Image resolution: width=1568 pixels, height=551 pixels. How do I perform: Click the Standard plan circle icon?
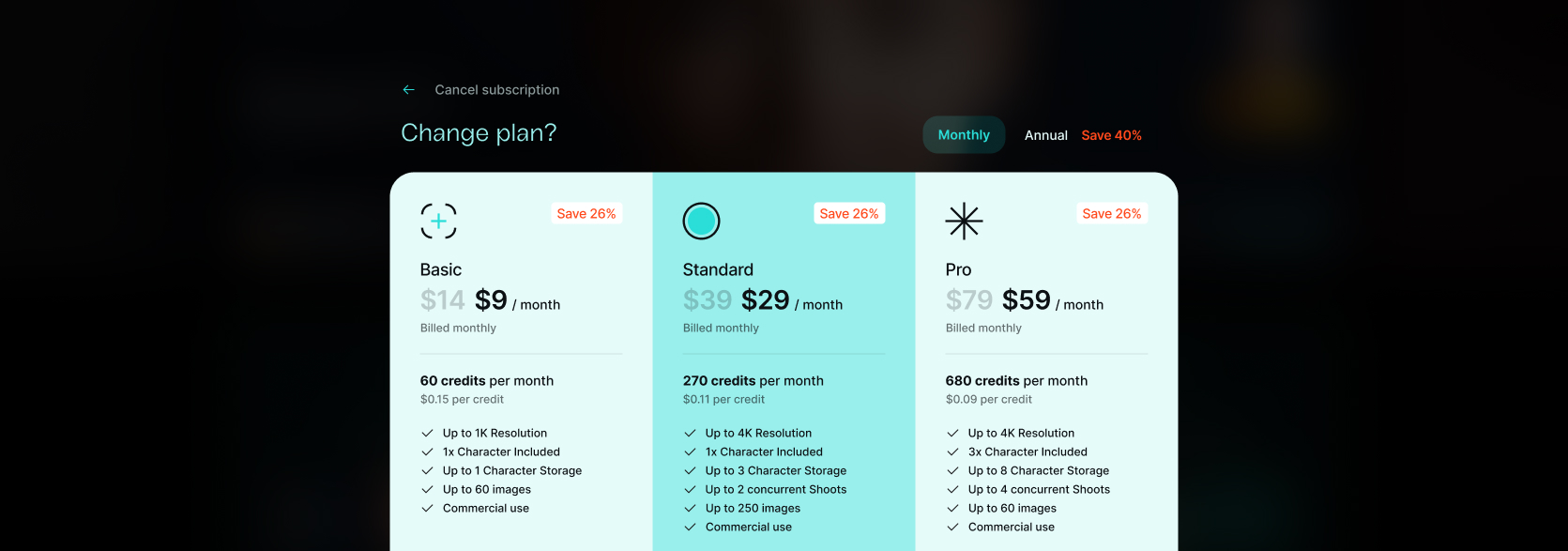click(x=701, y=221)
